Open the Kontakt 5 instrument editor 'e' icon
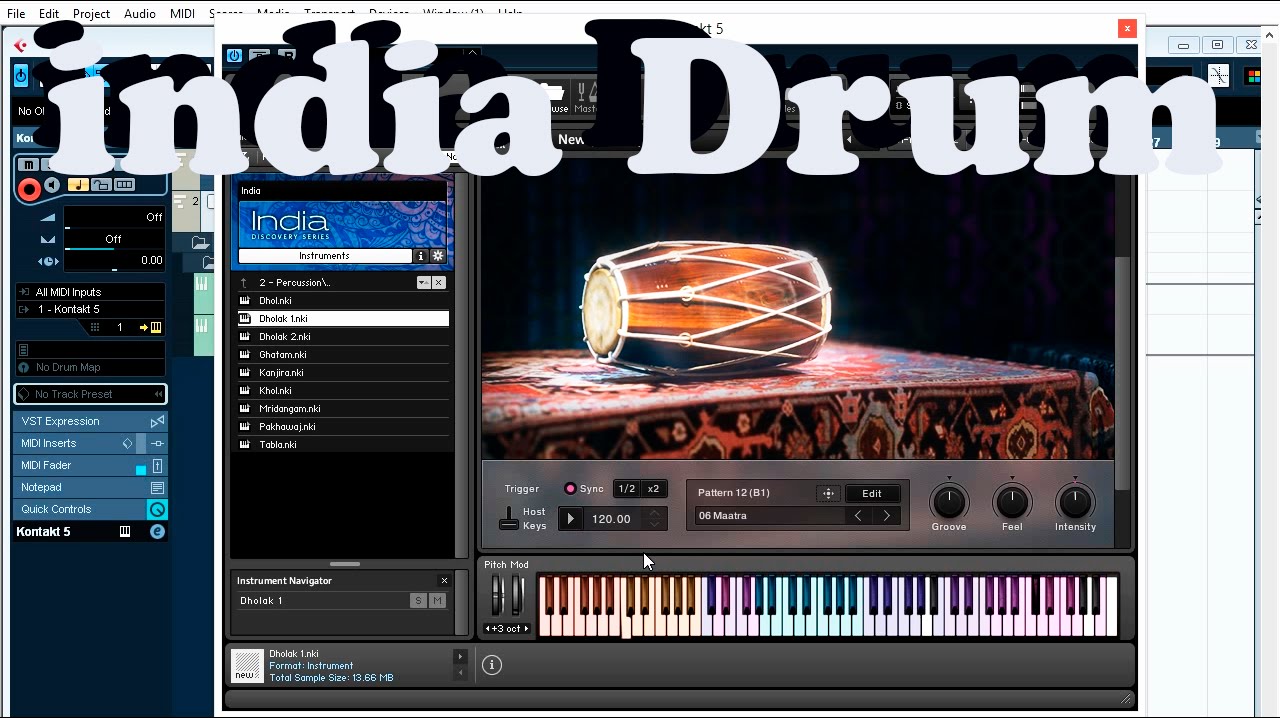 pyautogui.click(x=157, y=532)
